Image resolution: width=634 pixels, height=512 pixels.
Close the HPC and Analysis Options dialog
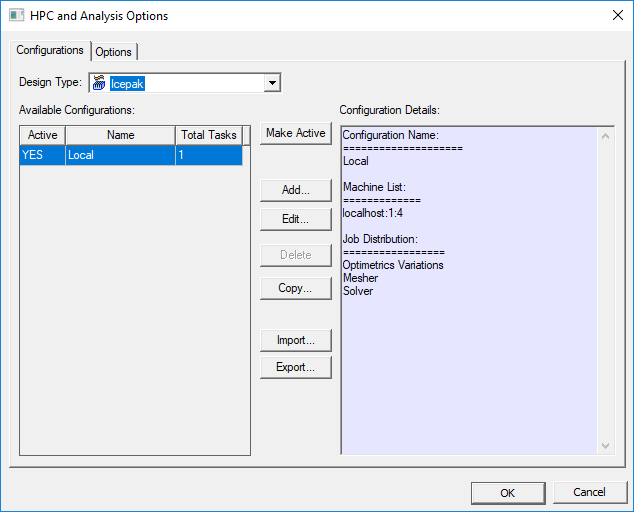coord(617,15)
